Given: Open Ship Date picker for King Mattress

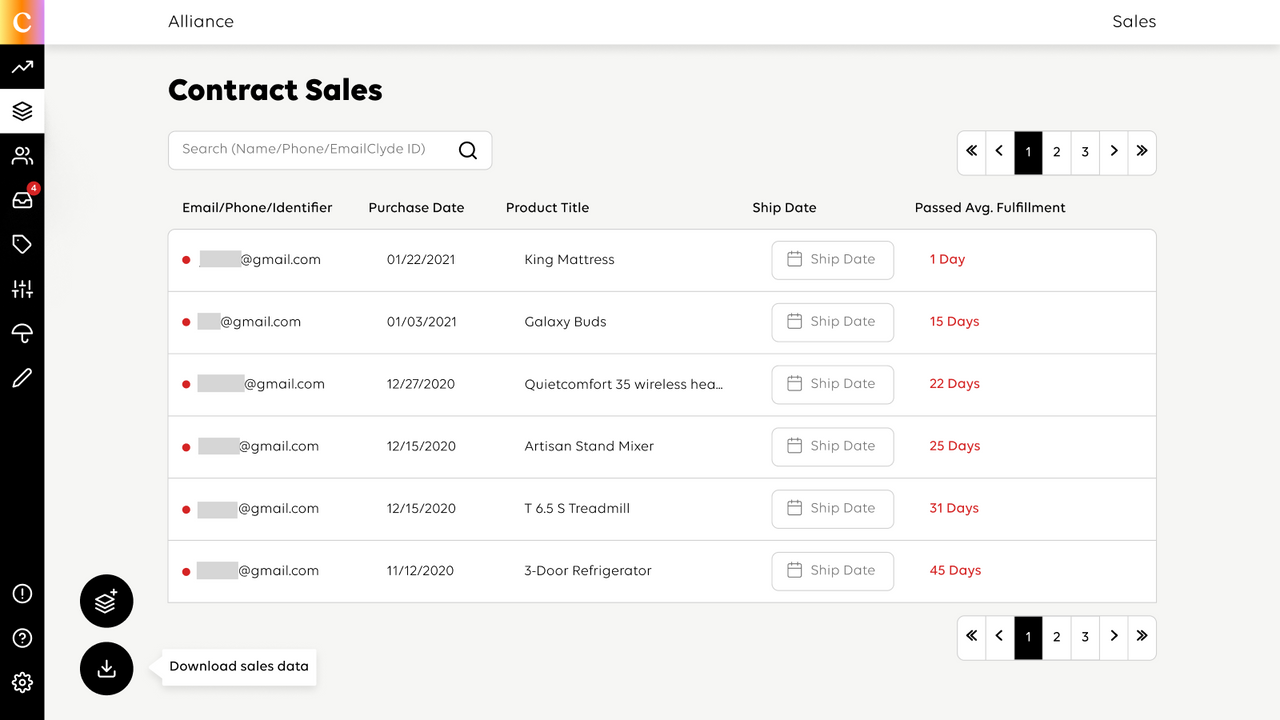Looking at the screenshot, I should point(832,259).
